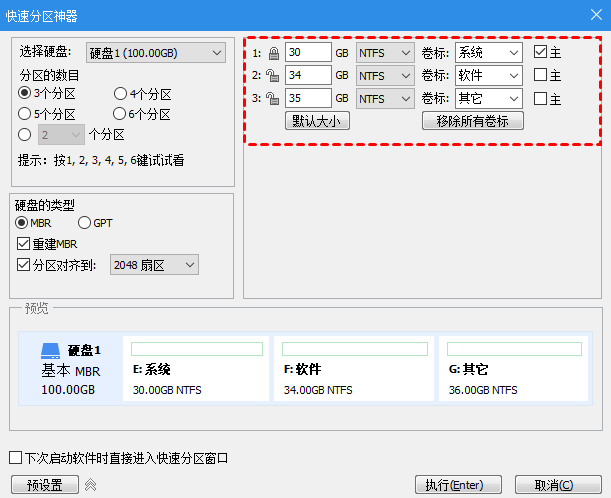611x498 pixels.
Task: Select the GPT disk type radio button
Action: point(84,222)
